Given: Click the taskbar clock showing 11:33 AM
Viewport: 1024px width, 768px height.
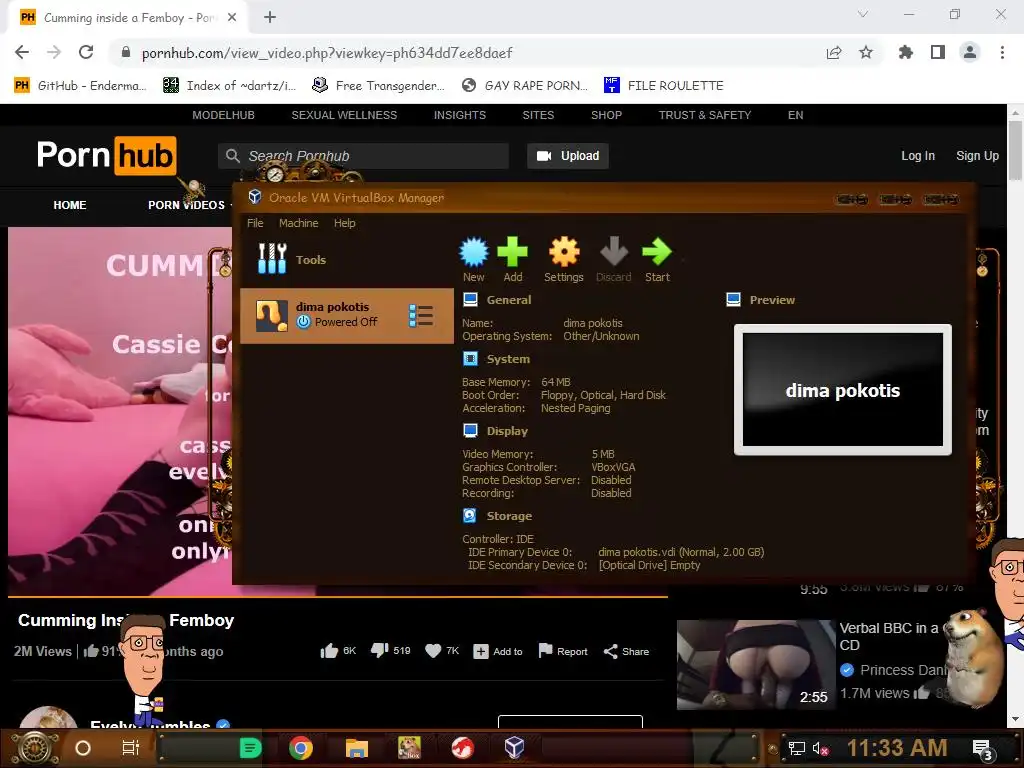Looking at the screenshot, I should [x=897, y=748].
